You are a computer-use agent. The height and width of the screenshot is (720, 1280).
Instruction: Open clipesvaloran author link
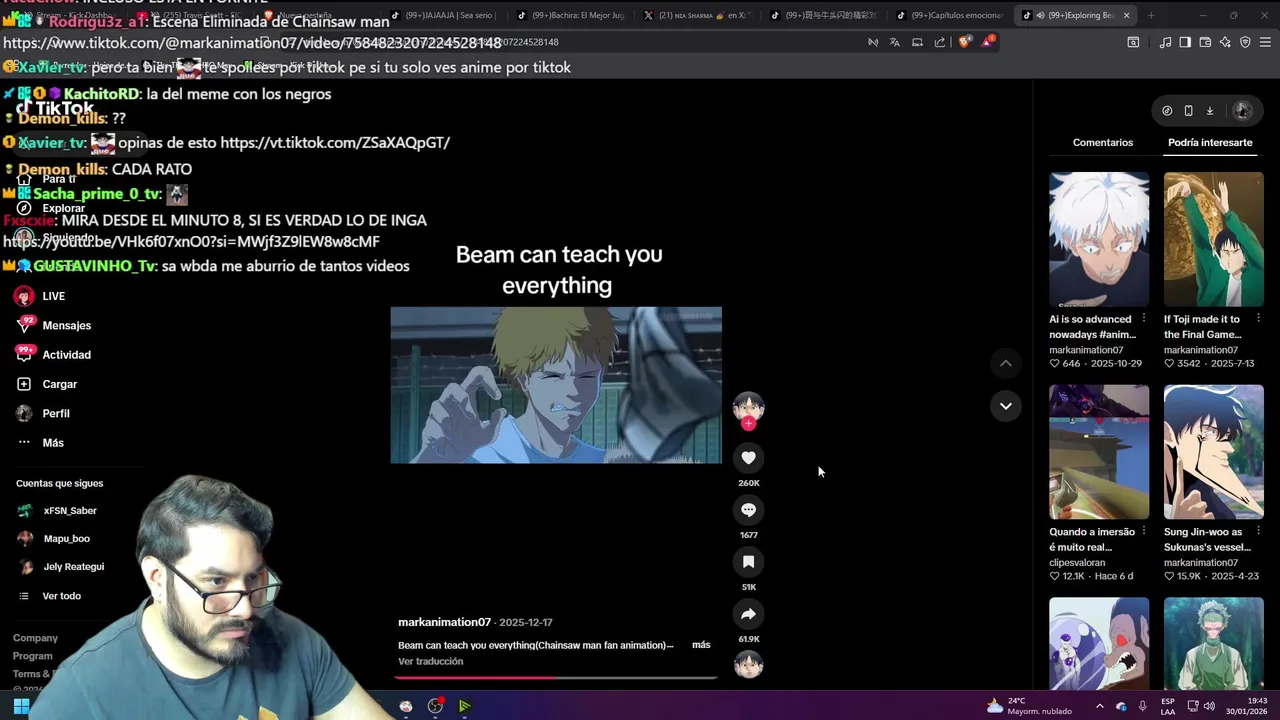click(x=1077, y=563)
